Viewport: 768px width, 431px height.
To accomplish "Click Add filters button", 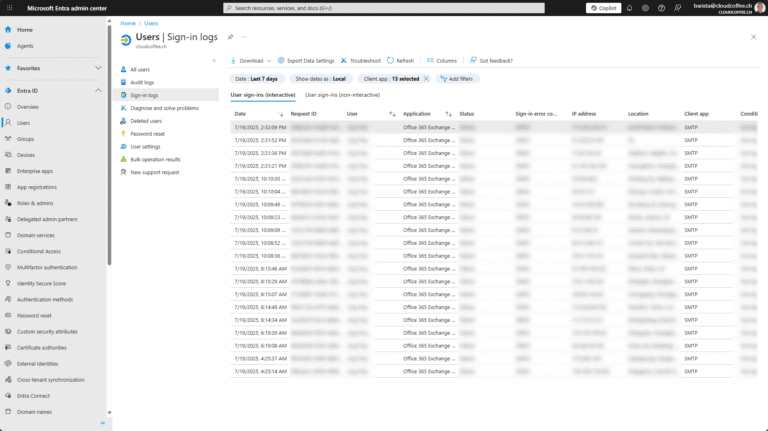I will tap(457, 79).
